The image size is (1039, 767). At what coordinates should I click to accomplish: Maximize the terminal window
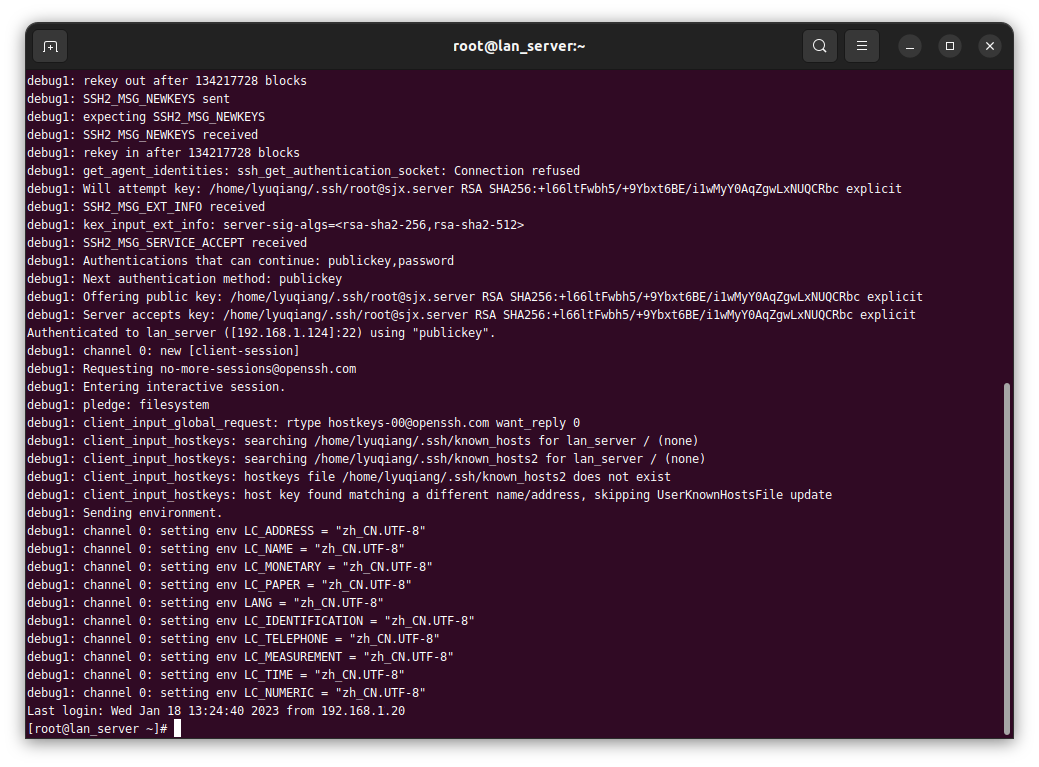[x=950, y=46]
